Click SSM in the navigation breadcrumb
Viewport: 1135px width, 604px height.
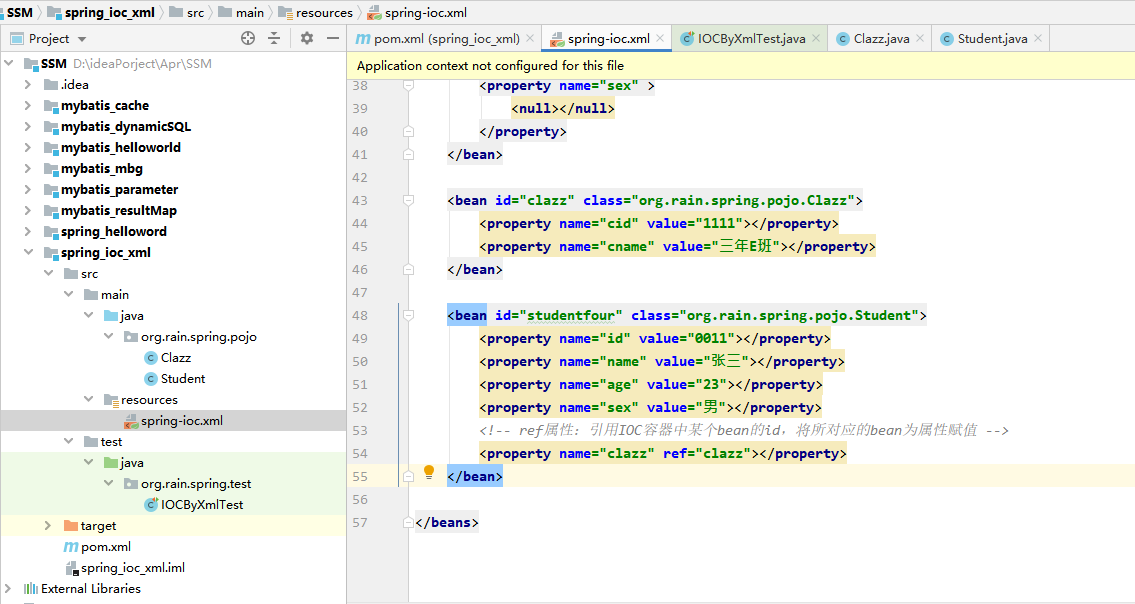(x=20, y=12)
